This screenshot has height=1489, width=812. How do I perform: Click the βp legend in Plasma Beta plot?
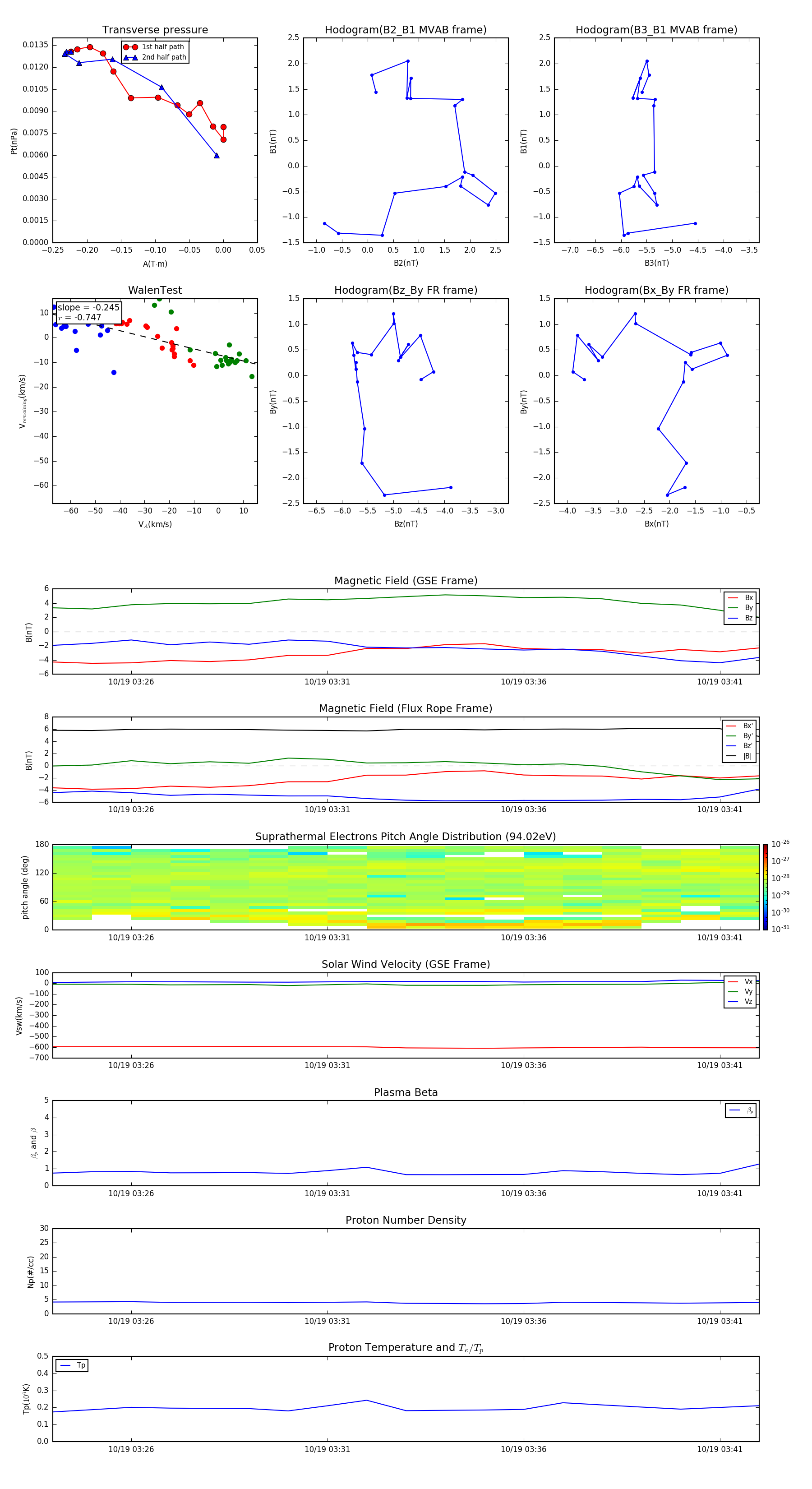741,1110
